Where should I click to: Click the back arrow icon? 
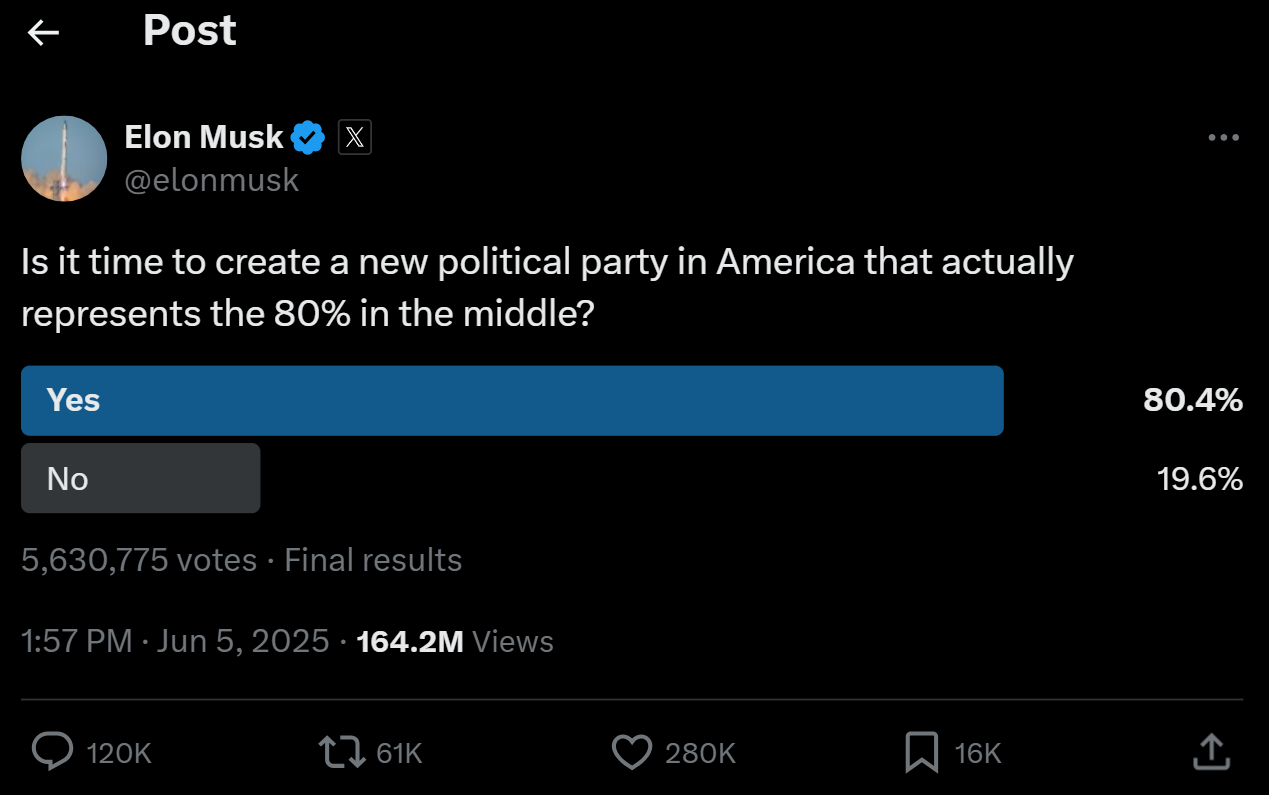(43, 33)
